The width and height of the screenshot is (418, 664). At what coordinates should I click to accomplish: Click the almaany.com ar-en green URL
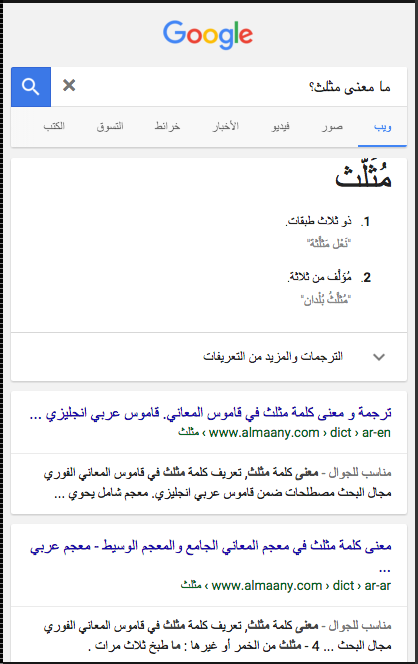tap(285, 432)
